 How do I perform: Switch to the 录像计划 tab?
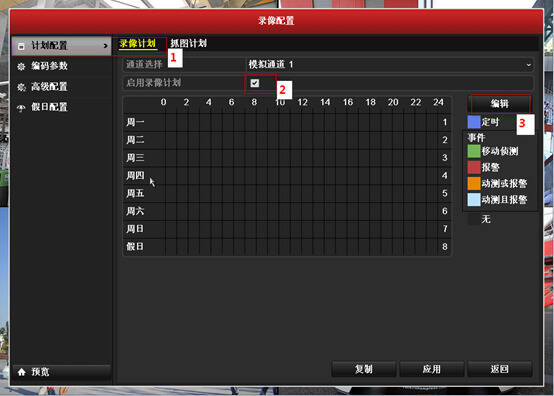[x=137, y=43]
